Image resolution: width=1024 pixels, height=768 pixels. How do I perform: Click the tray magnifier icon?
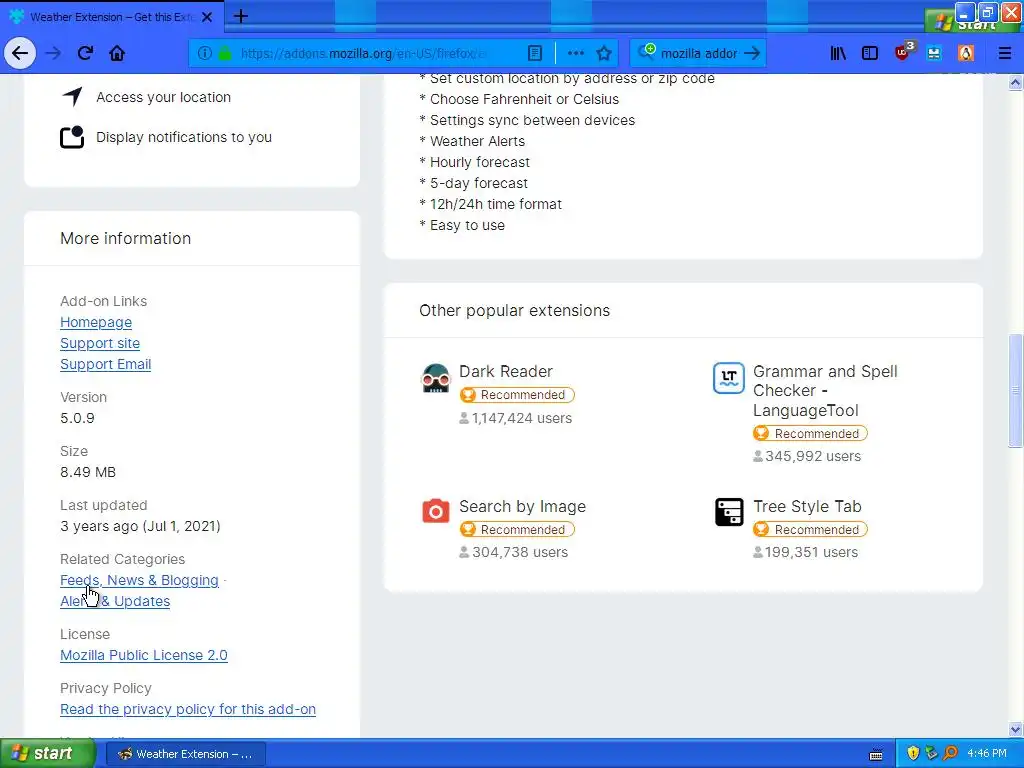pos(951,754)
